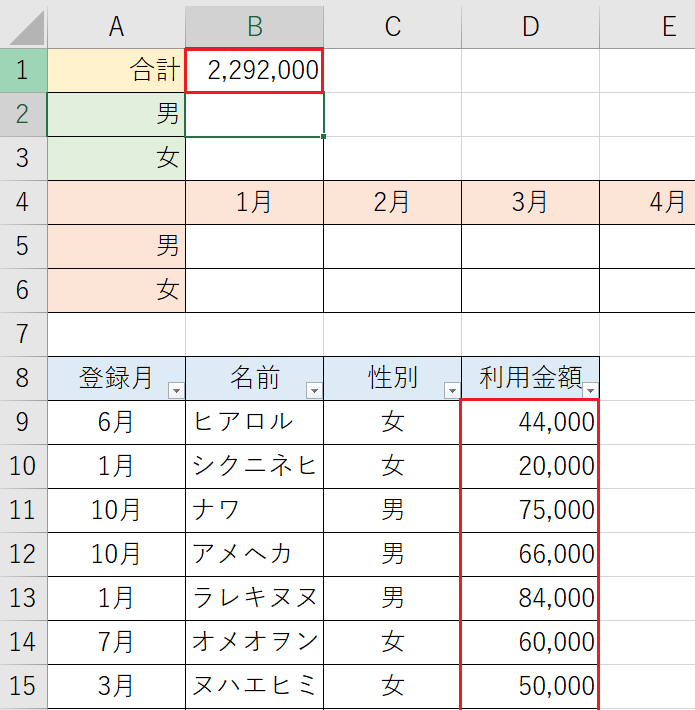Click the amount 60,000
This screenshot has width=695, height=710.
pos(530,642)
